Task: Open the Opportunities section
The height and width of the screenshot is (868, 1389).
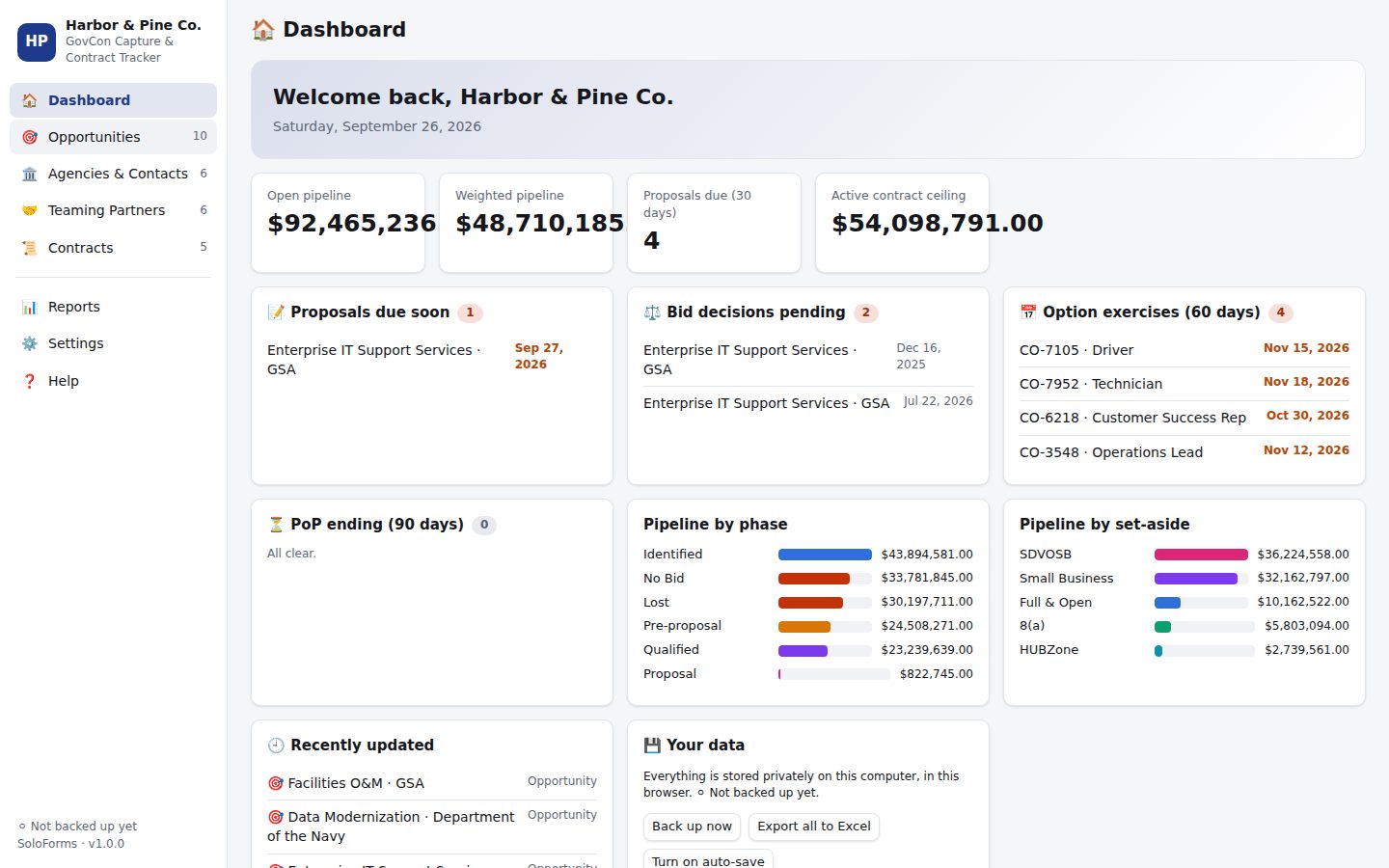Action: (x=113, y=137)
